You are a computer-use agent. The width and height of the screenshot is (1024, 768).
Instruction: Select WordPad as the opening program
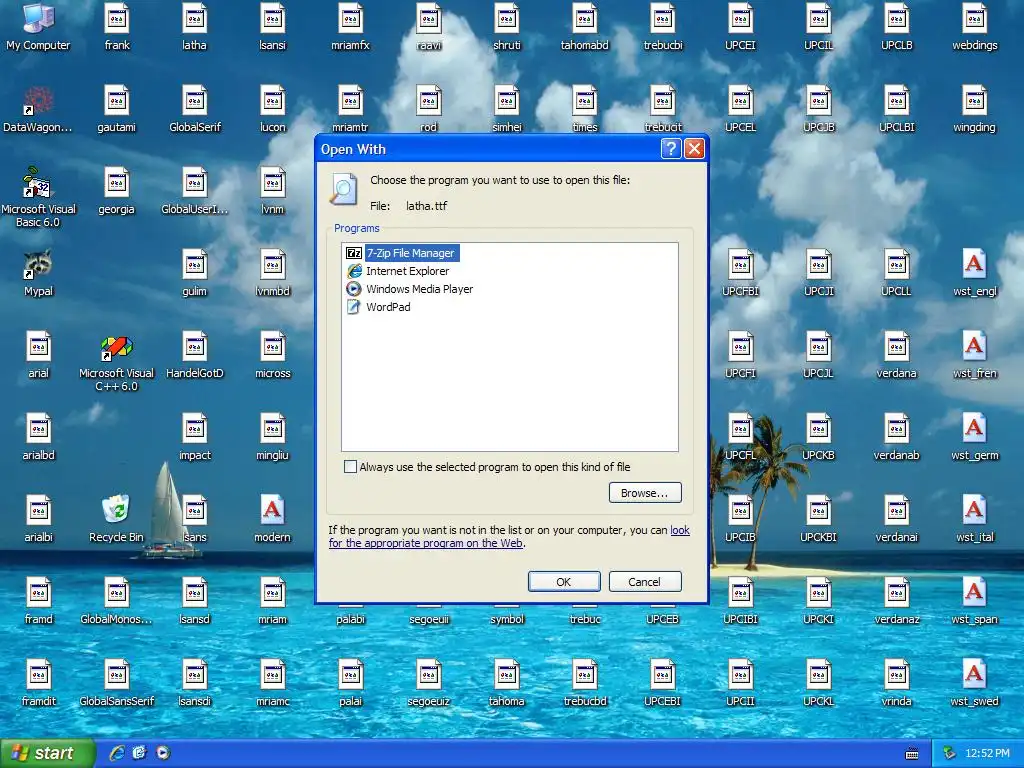click(379, 307)
